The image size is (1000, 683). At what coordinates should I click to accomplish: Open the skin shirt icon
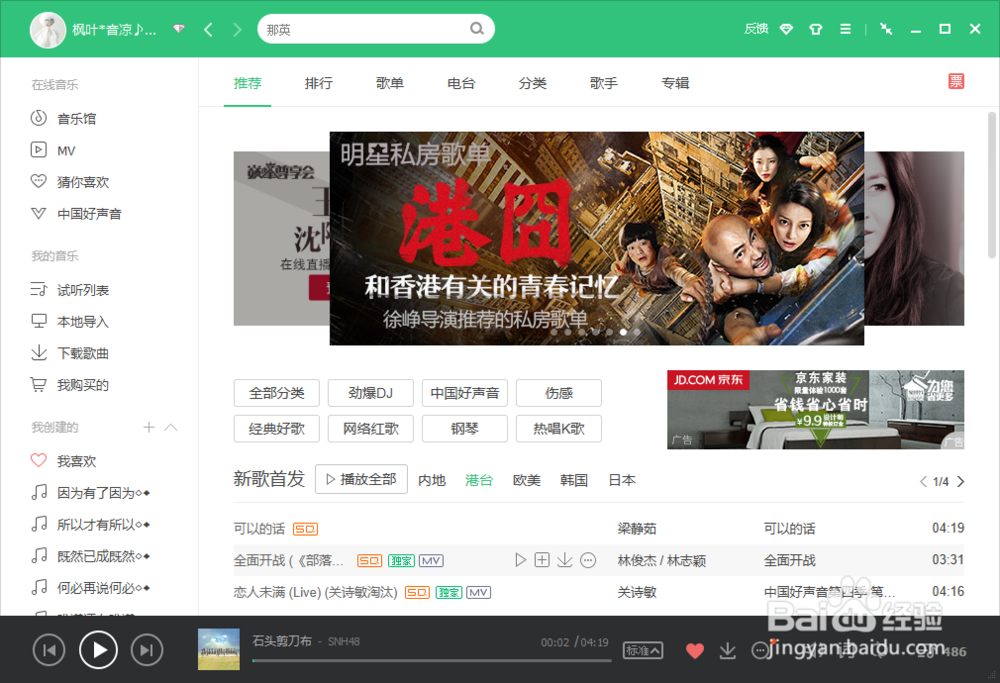[x=816, y=29]
